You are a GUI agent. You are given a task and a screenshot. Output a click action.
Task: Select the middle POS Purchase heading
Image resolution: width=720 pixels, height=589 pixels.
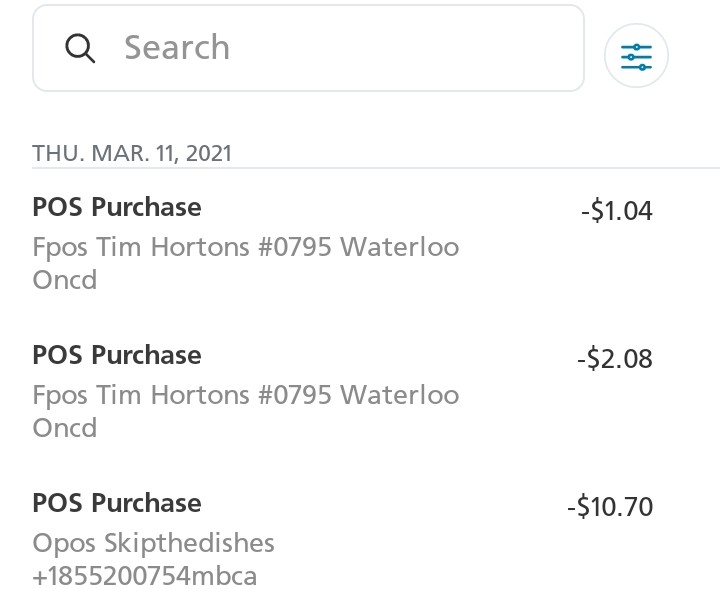tap(117, 355)
